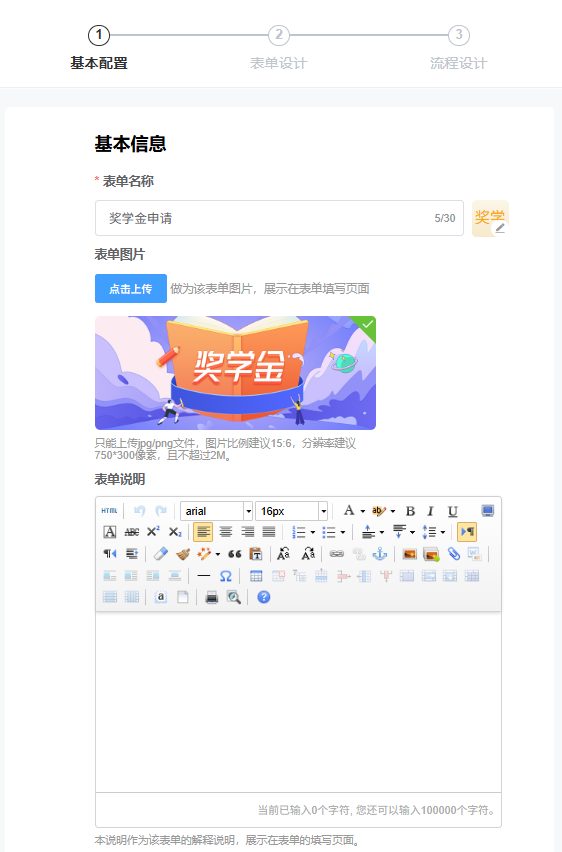Select the 奖学金 banner image thumbnail

(x=235, y=373)
